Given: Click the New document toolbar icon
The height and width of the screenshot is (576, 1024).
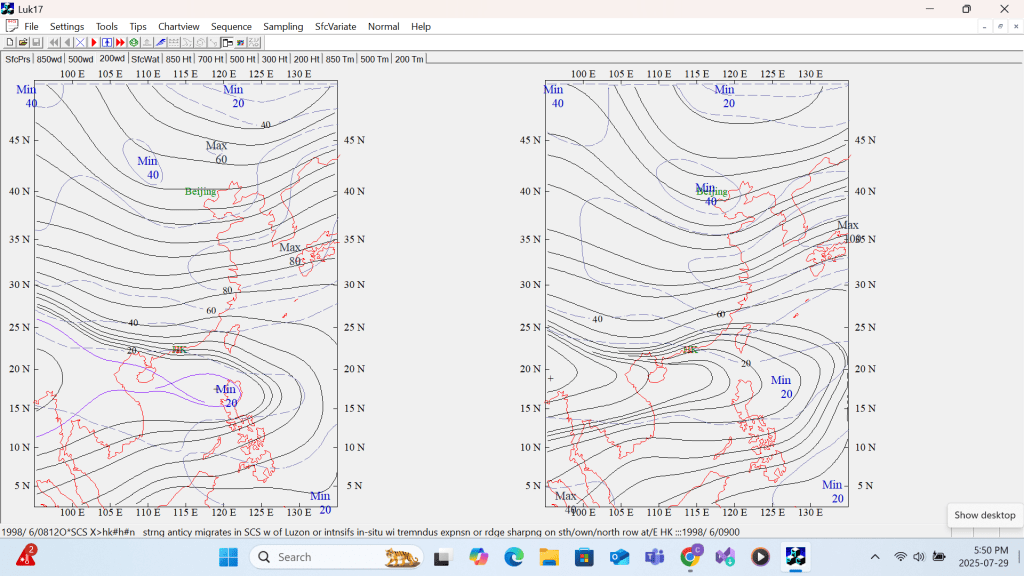Looking at the screenshot, I should [x=10, y=43].
